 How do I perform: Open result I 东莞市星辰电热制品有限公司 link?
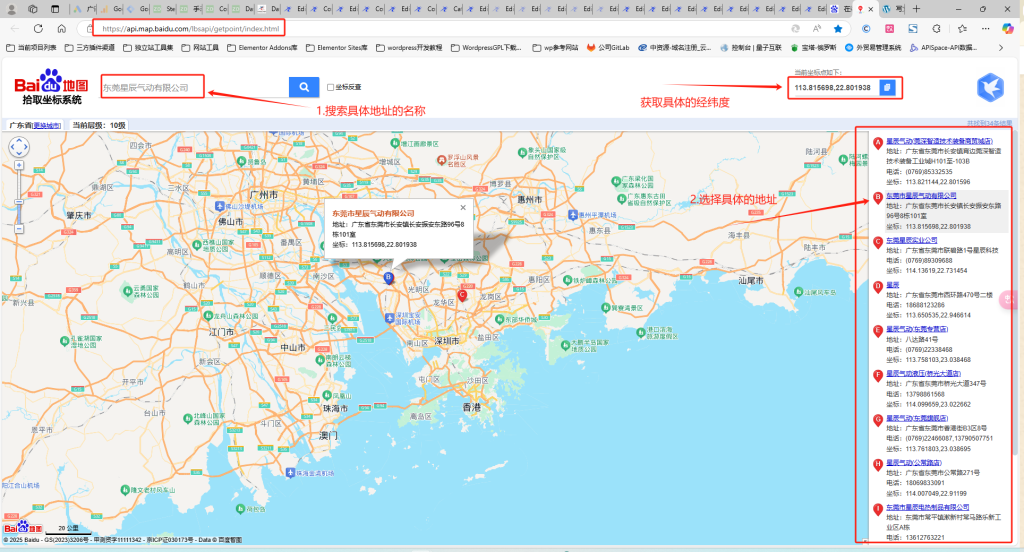[927, 507]
